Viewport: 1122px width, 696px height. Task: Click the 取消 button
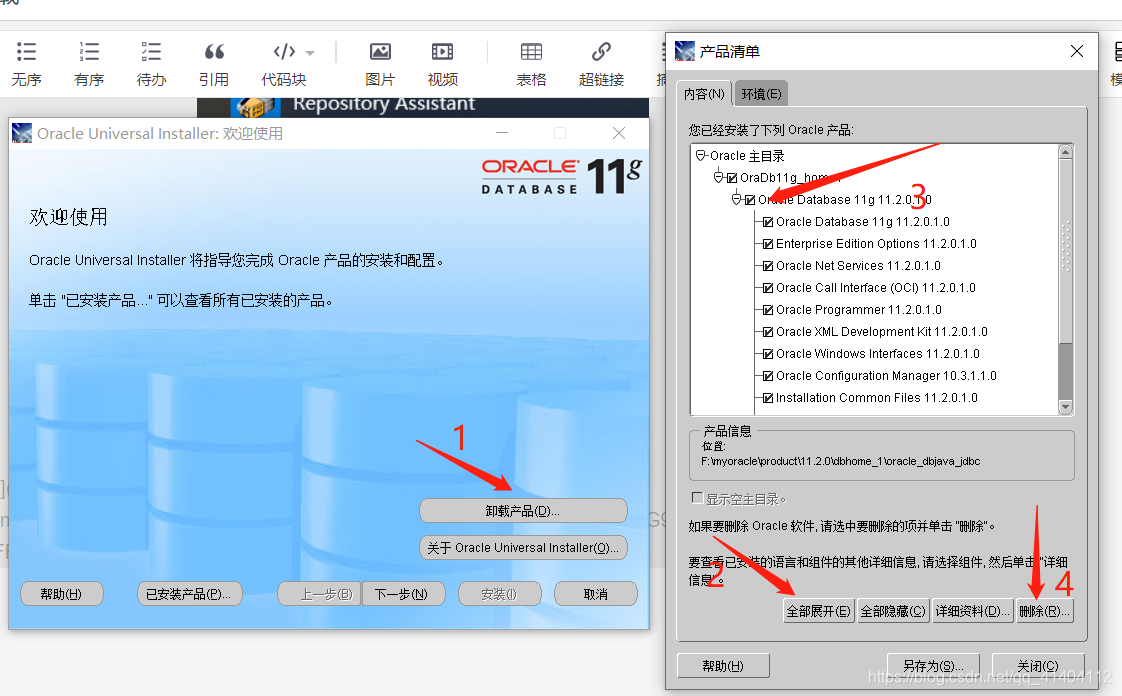coord(595,594)
